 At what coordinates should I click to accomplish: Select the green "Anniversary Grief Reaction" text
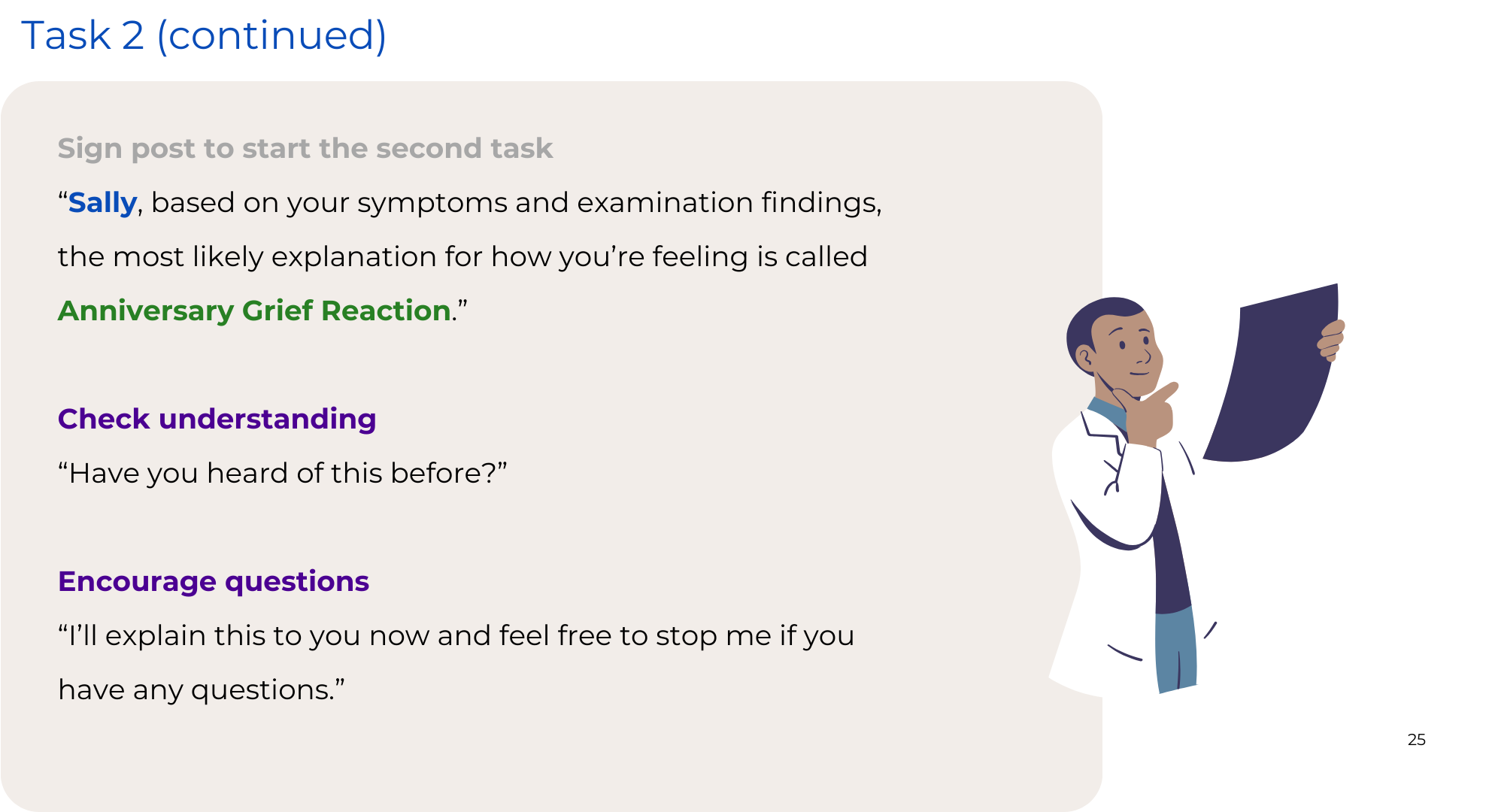[254, 311]
